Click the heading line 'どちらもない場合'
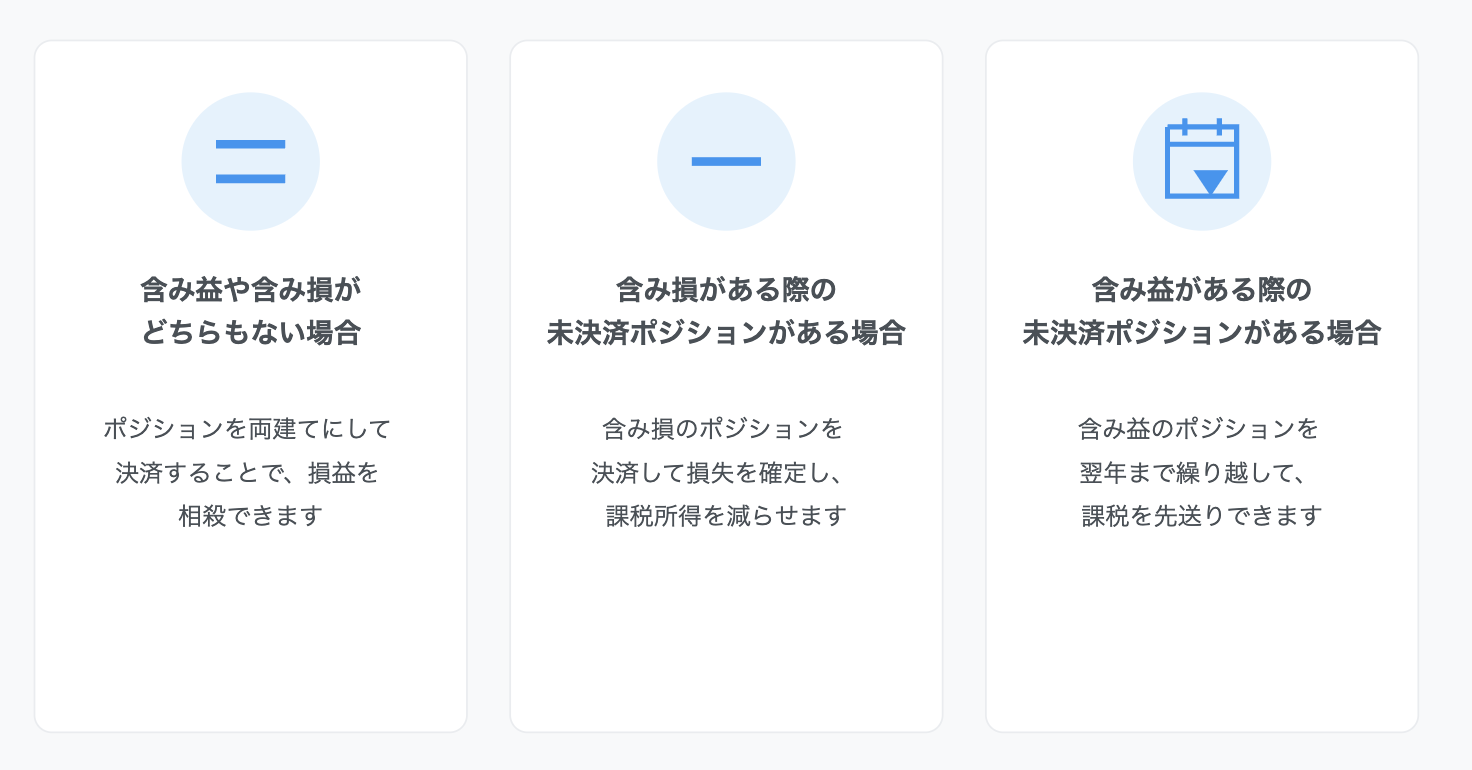The height and width of the screenshot is (770, 1472). point(250,333)
